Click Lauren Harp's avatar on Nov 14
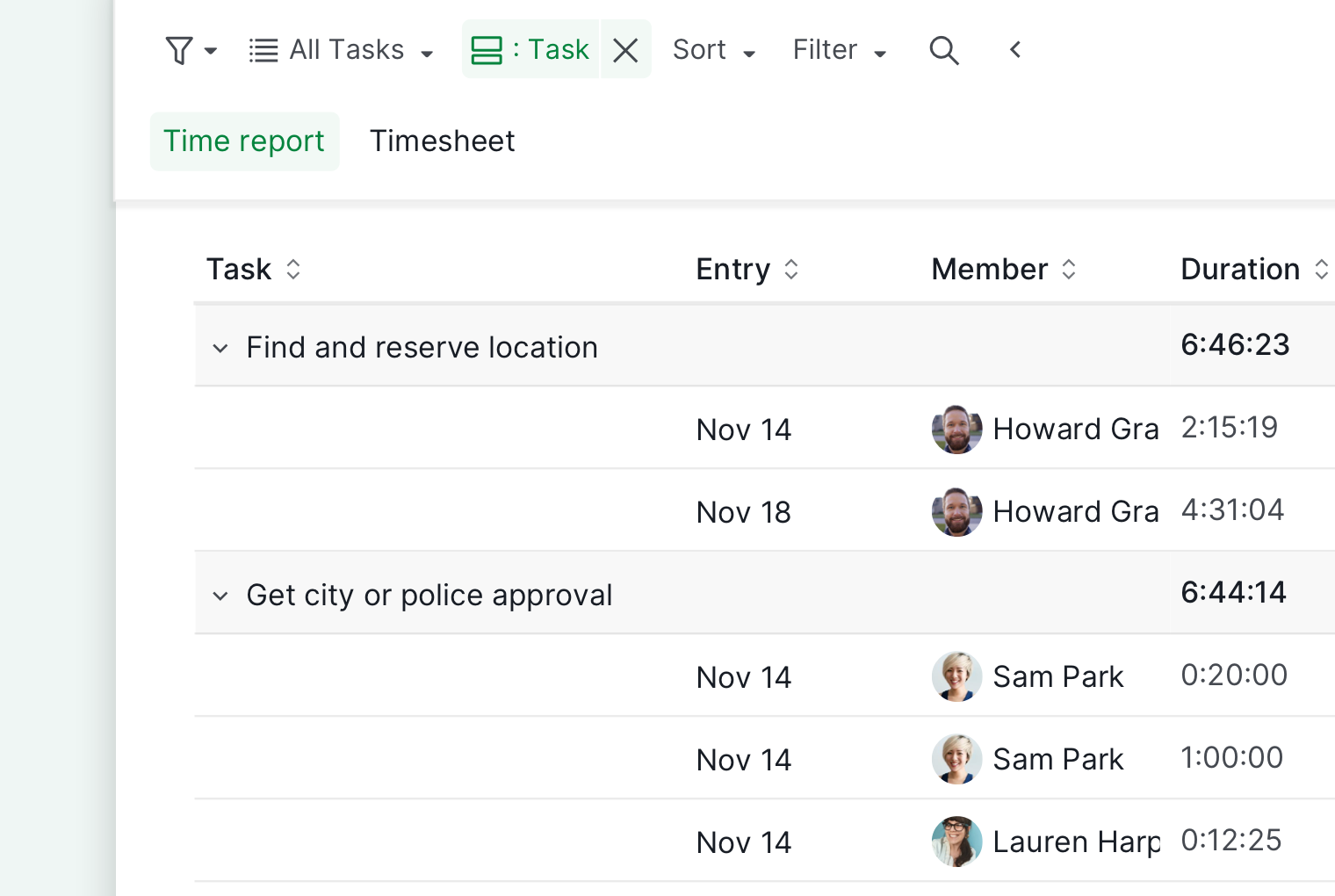This screenshot has height=896, width=1335. pyautogui.click(x=956, y=842)
